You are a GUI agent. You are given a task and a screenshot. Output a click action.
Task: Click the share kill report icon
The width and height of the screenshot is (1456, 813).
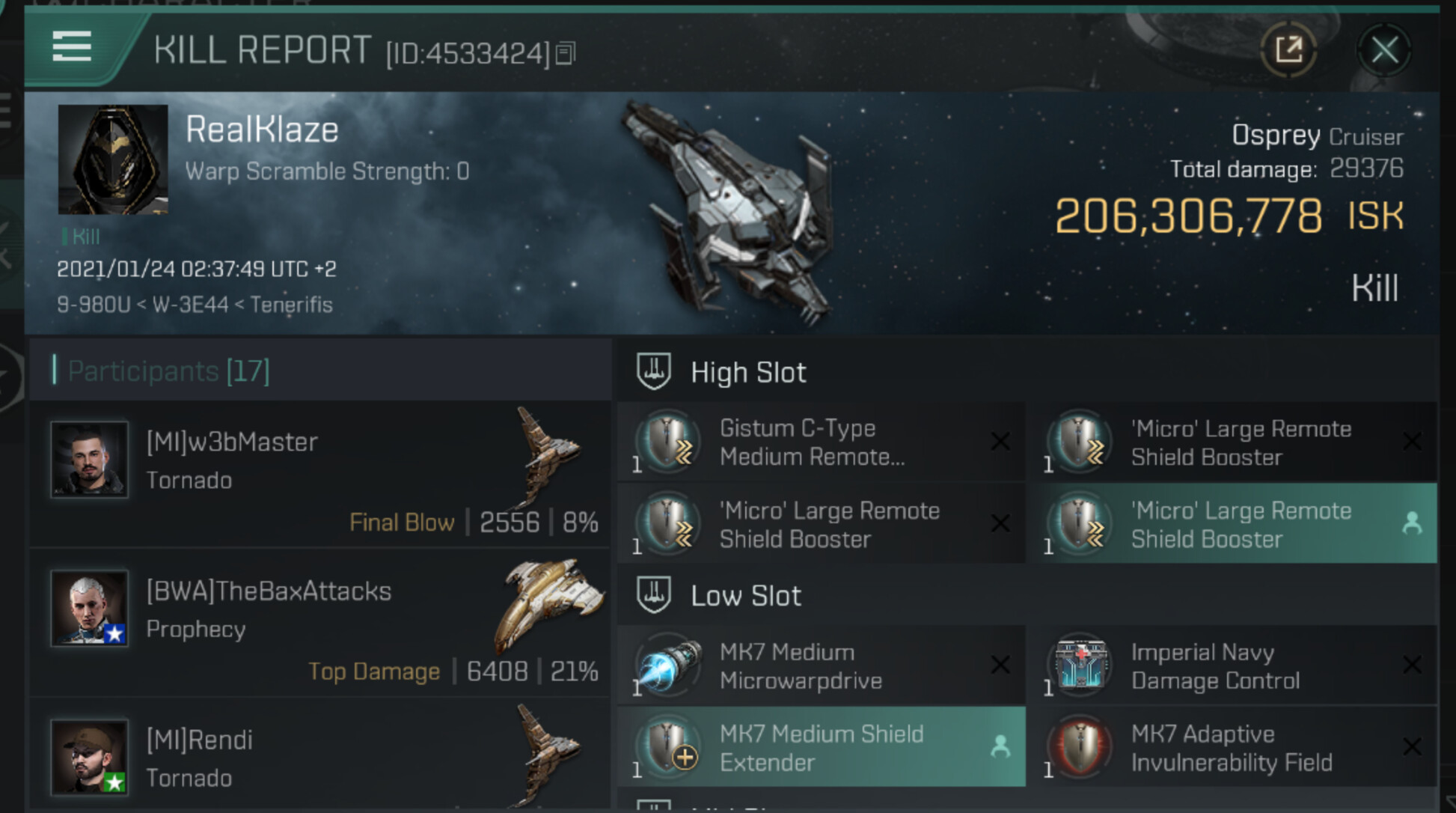pyautogui.click(x=1288, y=50)
